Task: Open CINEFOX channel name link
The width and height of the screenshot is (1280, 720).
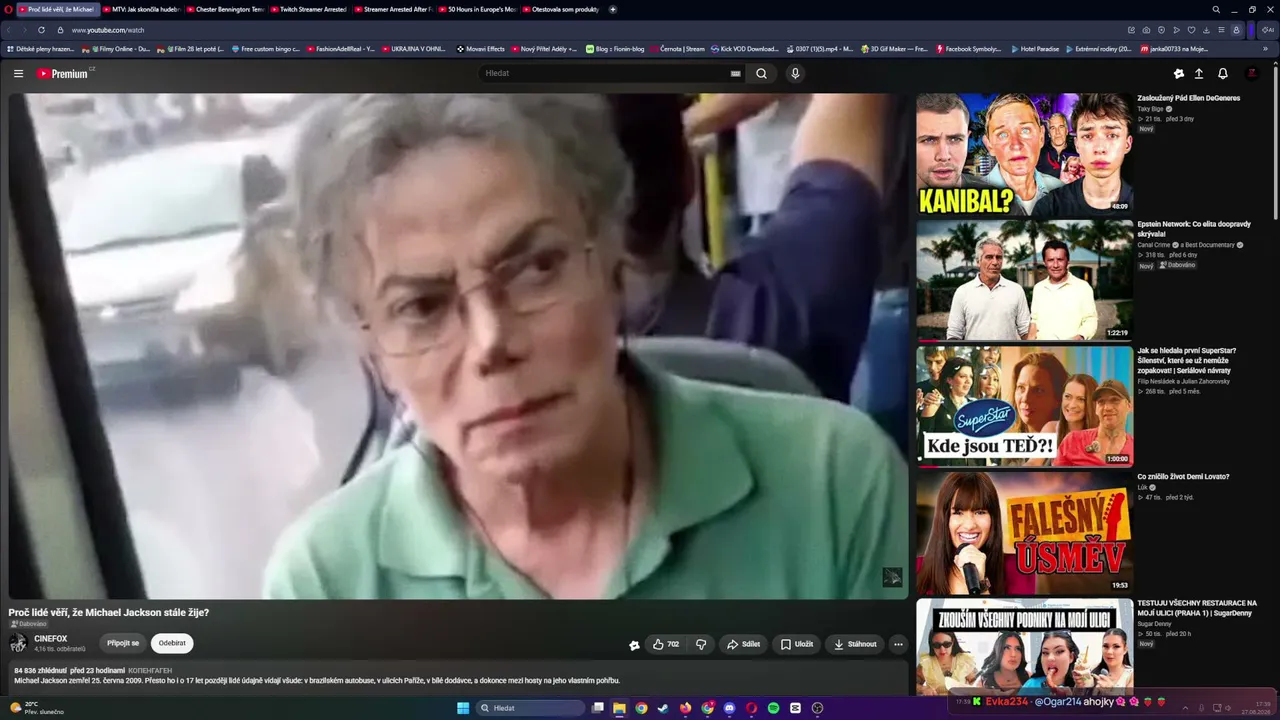Action: click(51, 639)
